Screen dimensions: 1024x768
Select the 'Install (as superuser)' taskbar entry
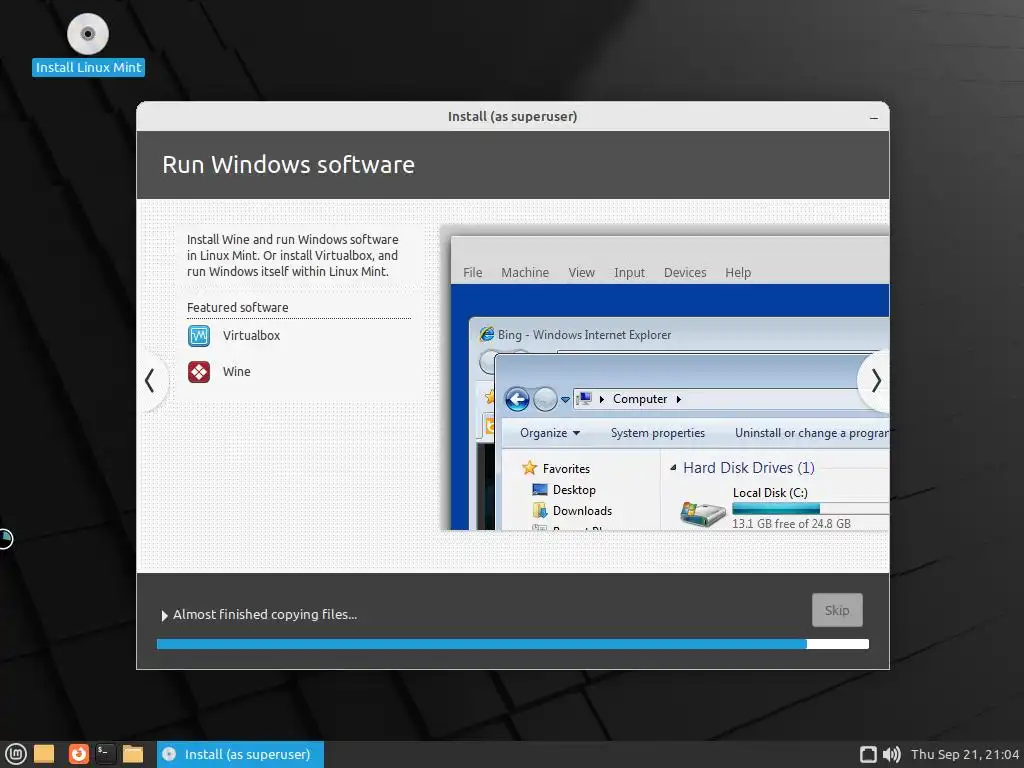(x=240, y=754)
